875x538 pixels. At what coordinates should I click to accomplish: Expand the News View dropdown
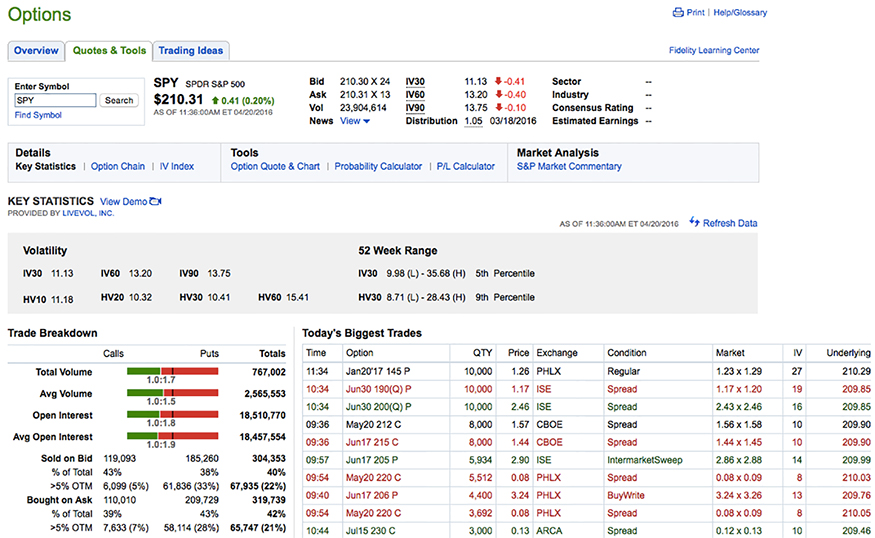coord(355,121)
